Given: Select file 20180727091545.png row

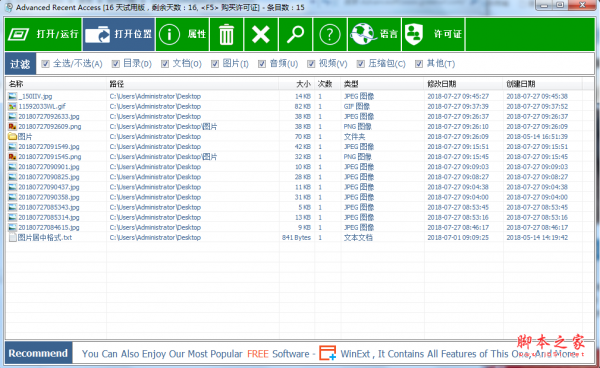Looking at the screenshot, I should [300, 157].
